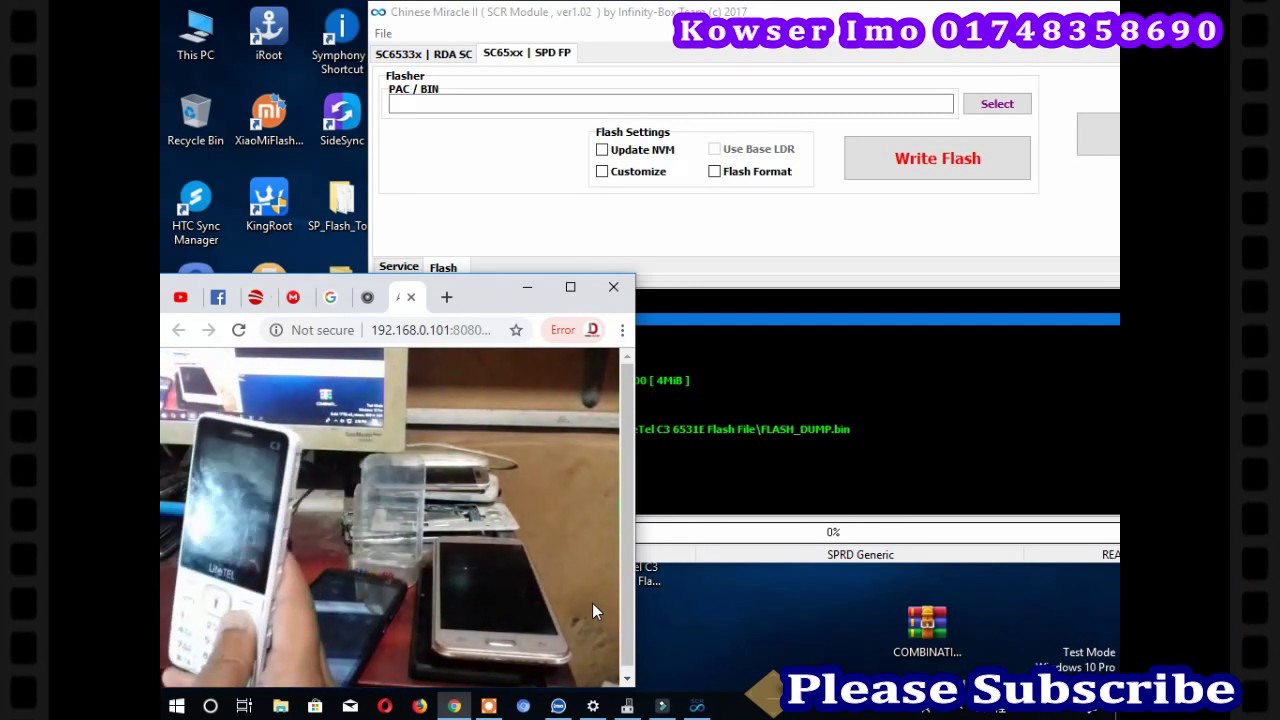Viewport: 1280px width, 720px height.
Task: Click the SPRD Generic status cell
Action: pos(860,555)
